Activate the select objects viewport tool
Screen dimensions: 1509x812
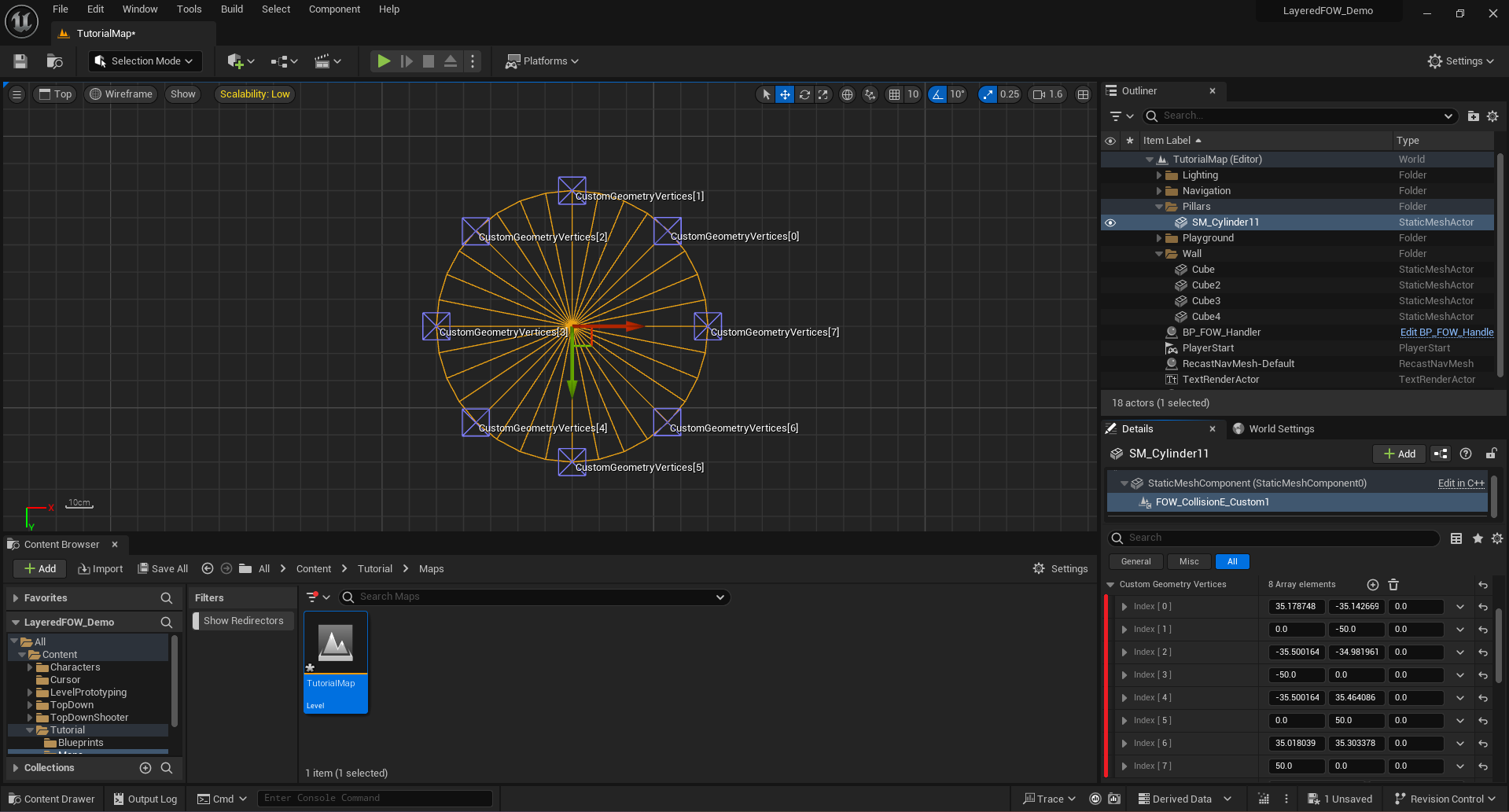766,94
